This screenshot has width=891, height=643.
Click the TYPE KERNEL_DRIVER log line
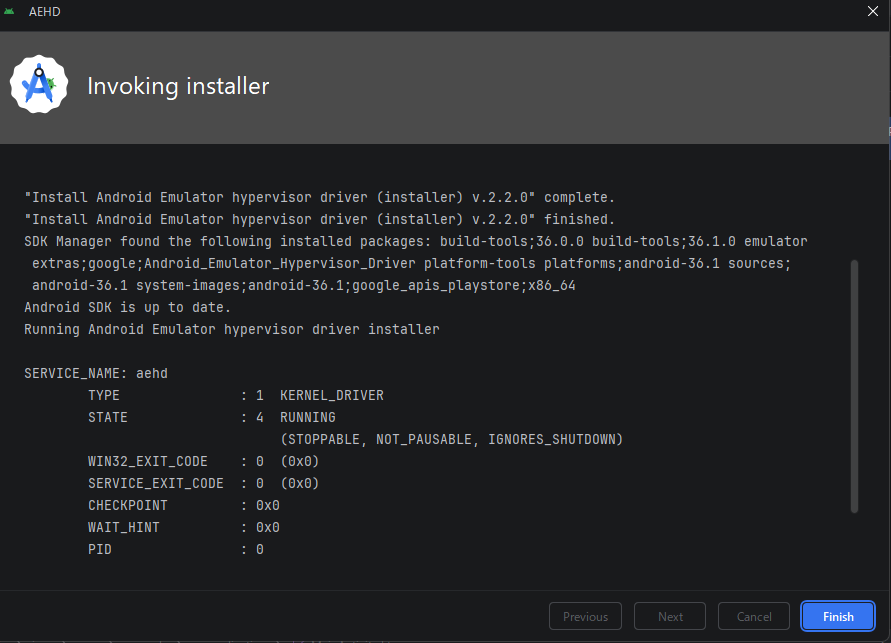235,395
